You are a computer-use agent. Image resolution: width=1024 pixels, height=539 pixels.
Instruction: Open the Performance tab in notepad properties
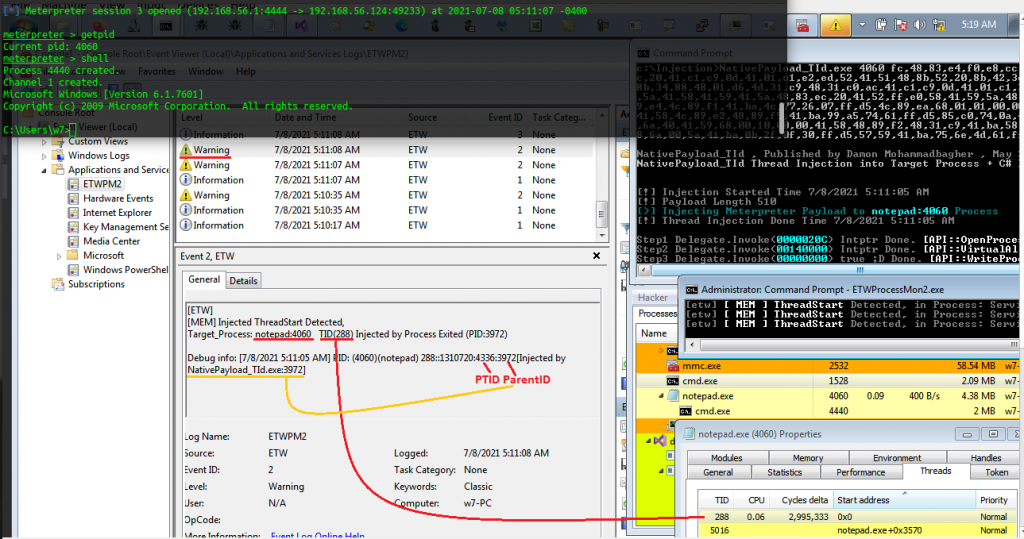[860, 472]
